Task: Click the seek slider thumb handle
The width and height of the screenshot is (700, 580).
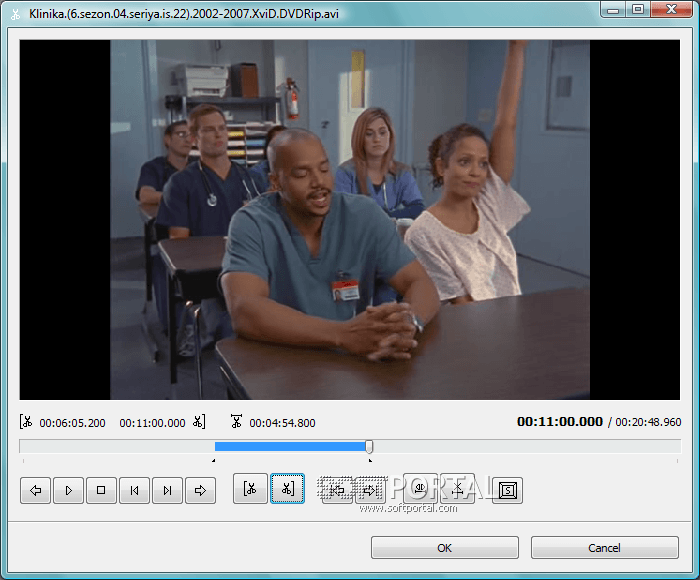Action: tap(369, 446)
